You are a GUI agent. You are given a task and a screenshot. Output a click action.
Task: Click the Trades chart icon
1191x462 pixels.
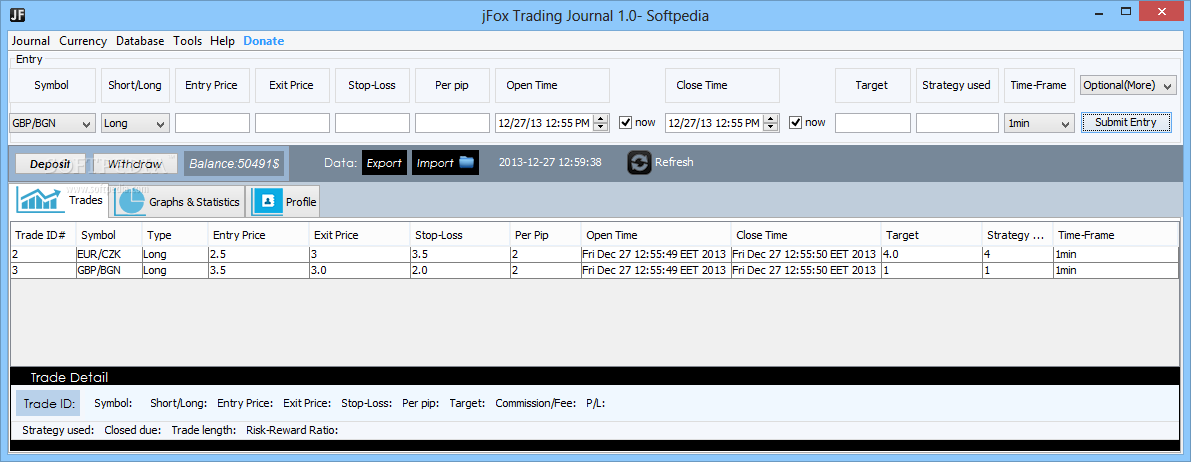point(40,201)
